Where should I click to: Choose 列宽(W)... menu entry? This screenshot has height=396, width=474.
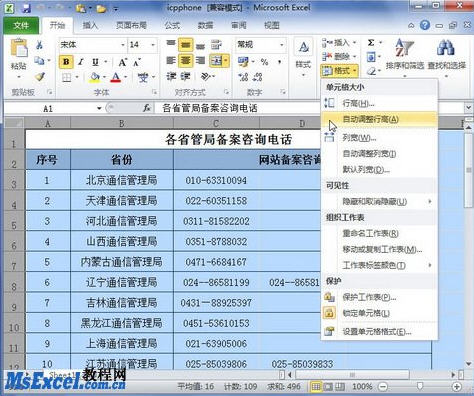click(x=379, y=138)
